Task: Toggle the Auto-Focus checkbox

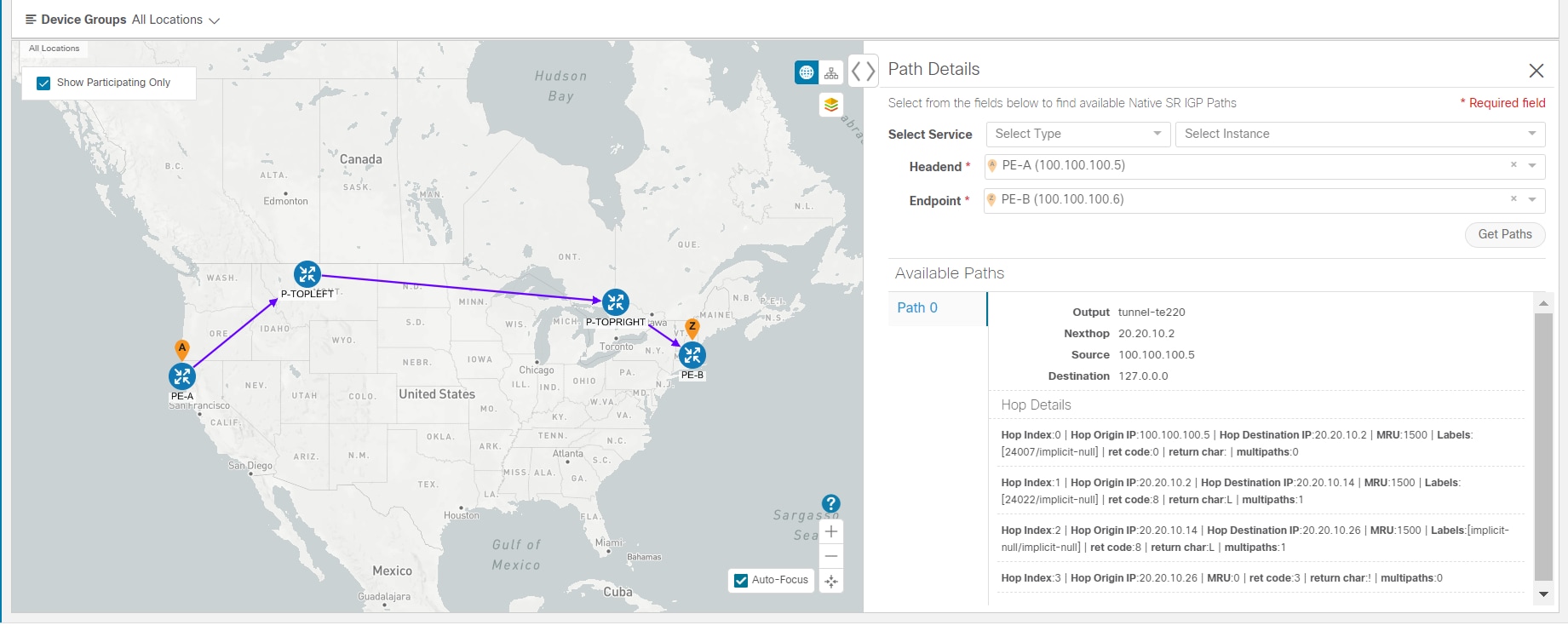Action: [x=741, y=581]
